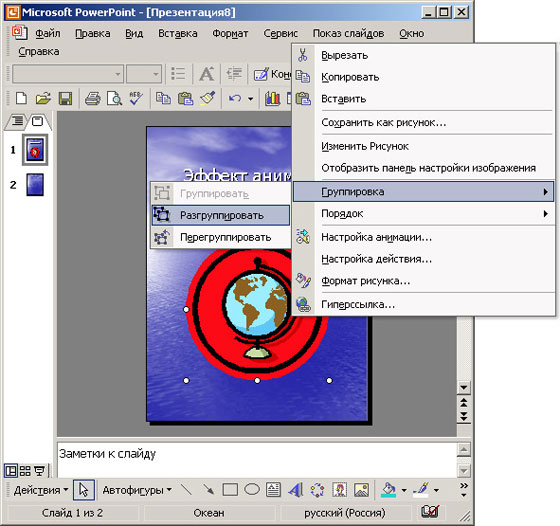Open the Designer (Конструктор) toolbar button
Screen dimensions: 560x526
click(272, 74)
